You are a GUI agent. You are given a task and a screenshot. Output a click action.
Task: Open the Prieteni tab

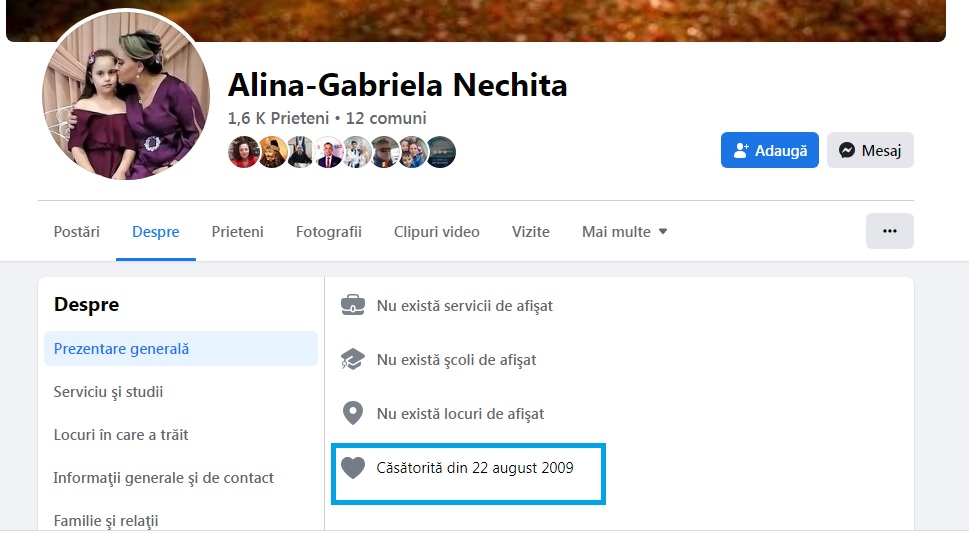[x=238, y=232]
